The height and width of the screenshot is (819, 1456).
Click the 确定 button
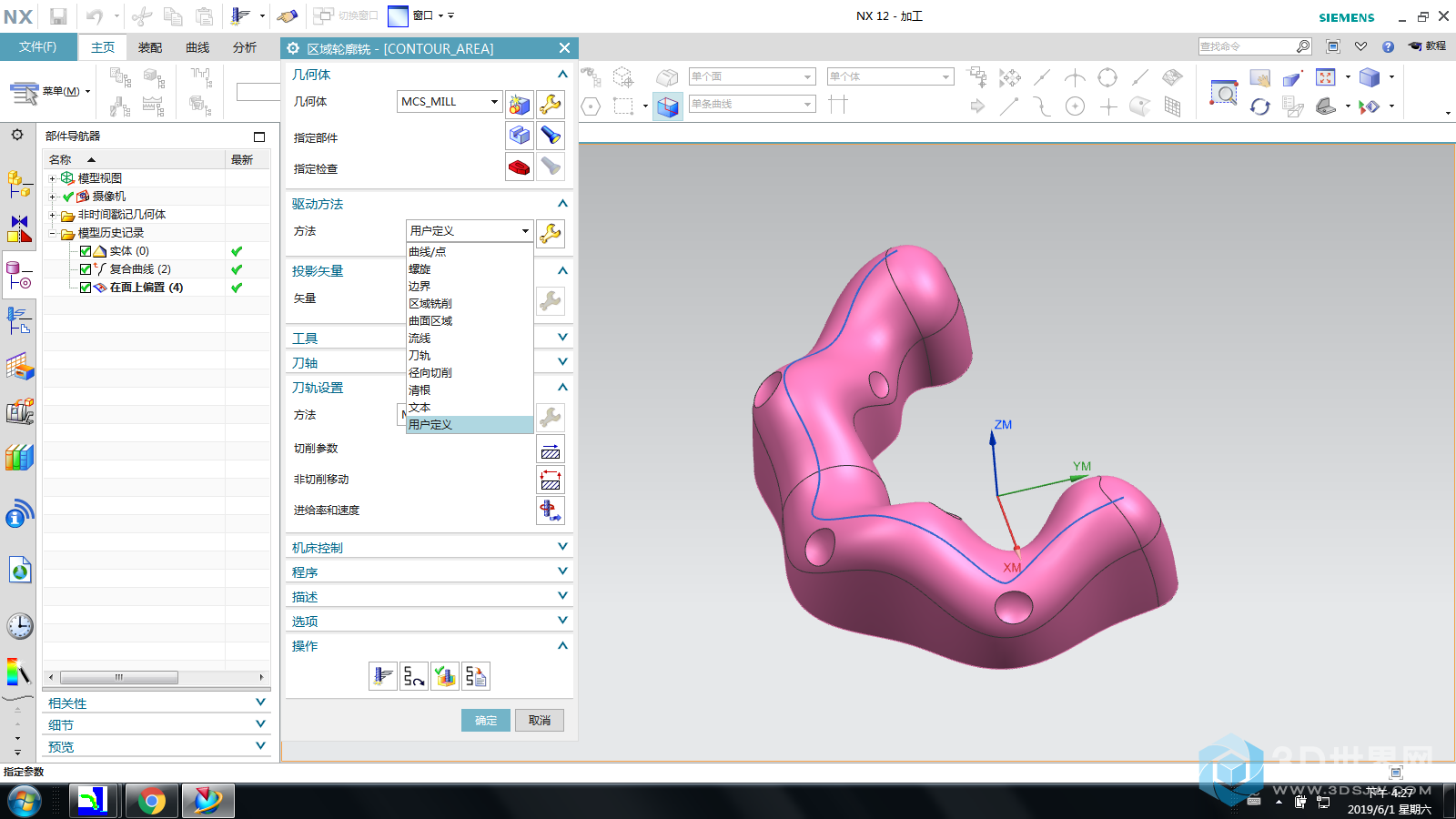click(485, 721)
